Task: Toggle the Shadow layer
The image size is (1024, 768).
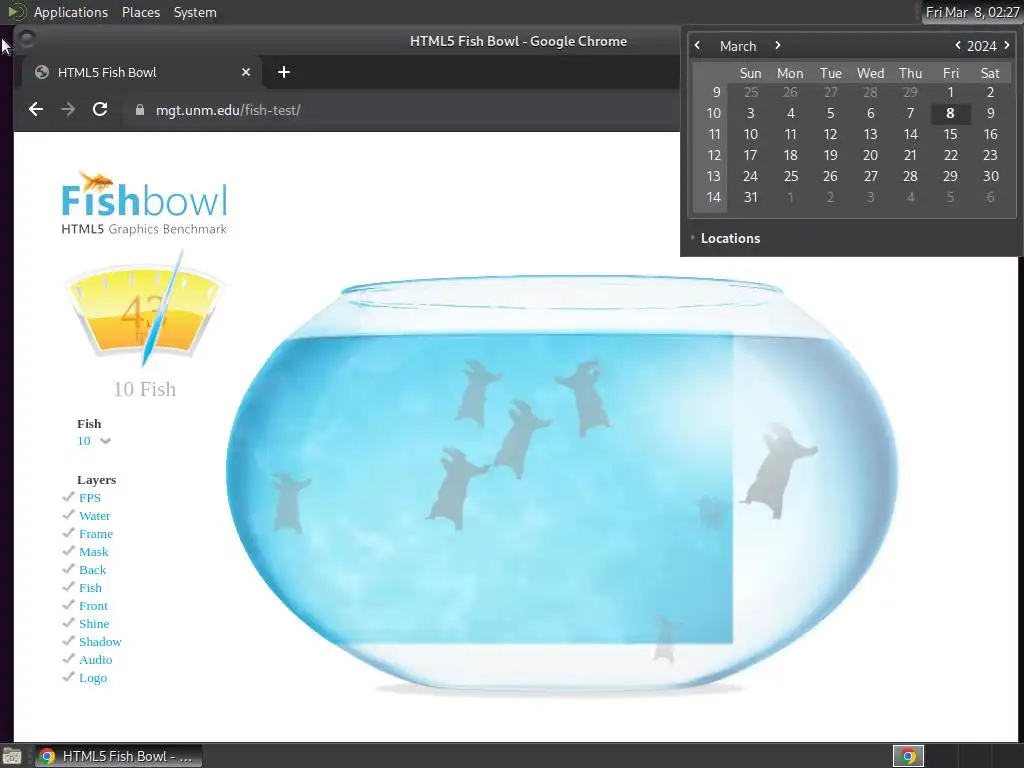Action: point(100,641)
